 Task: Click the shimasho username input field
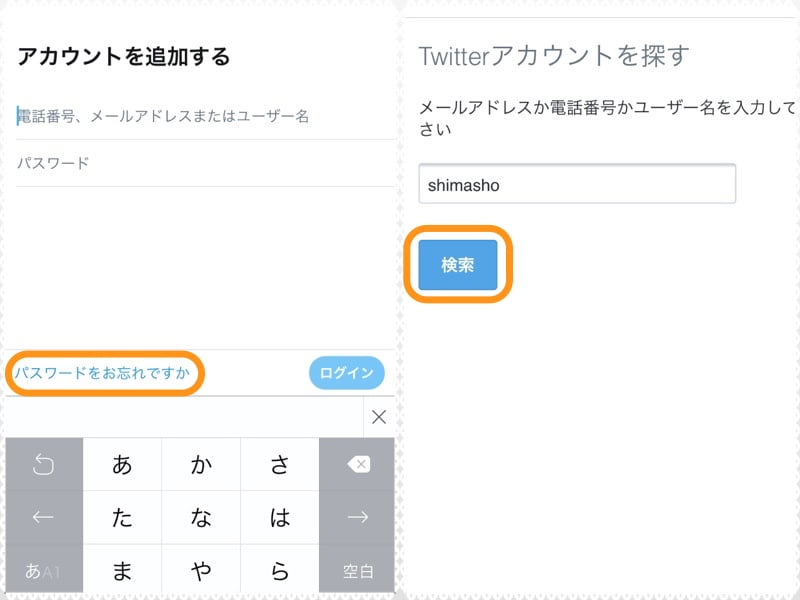pyautogui.click(x=577, y=183)
